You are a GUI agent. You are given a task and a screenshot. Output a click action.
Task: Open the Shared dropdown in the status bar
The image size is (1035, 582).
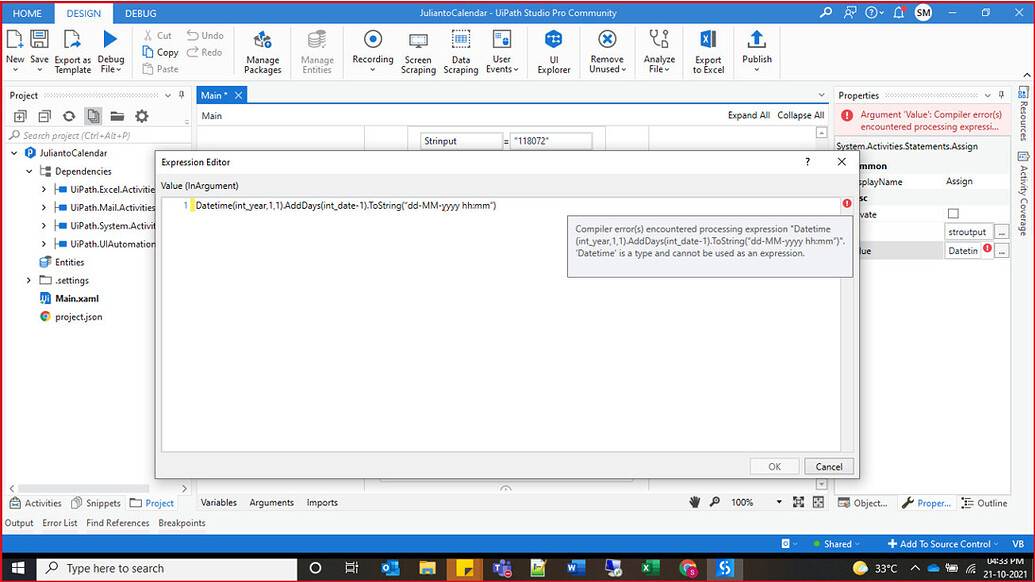pyautogui.click(x=838, y=543)
